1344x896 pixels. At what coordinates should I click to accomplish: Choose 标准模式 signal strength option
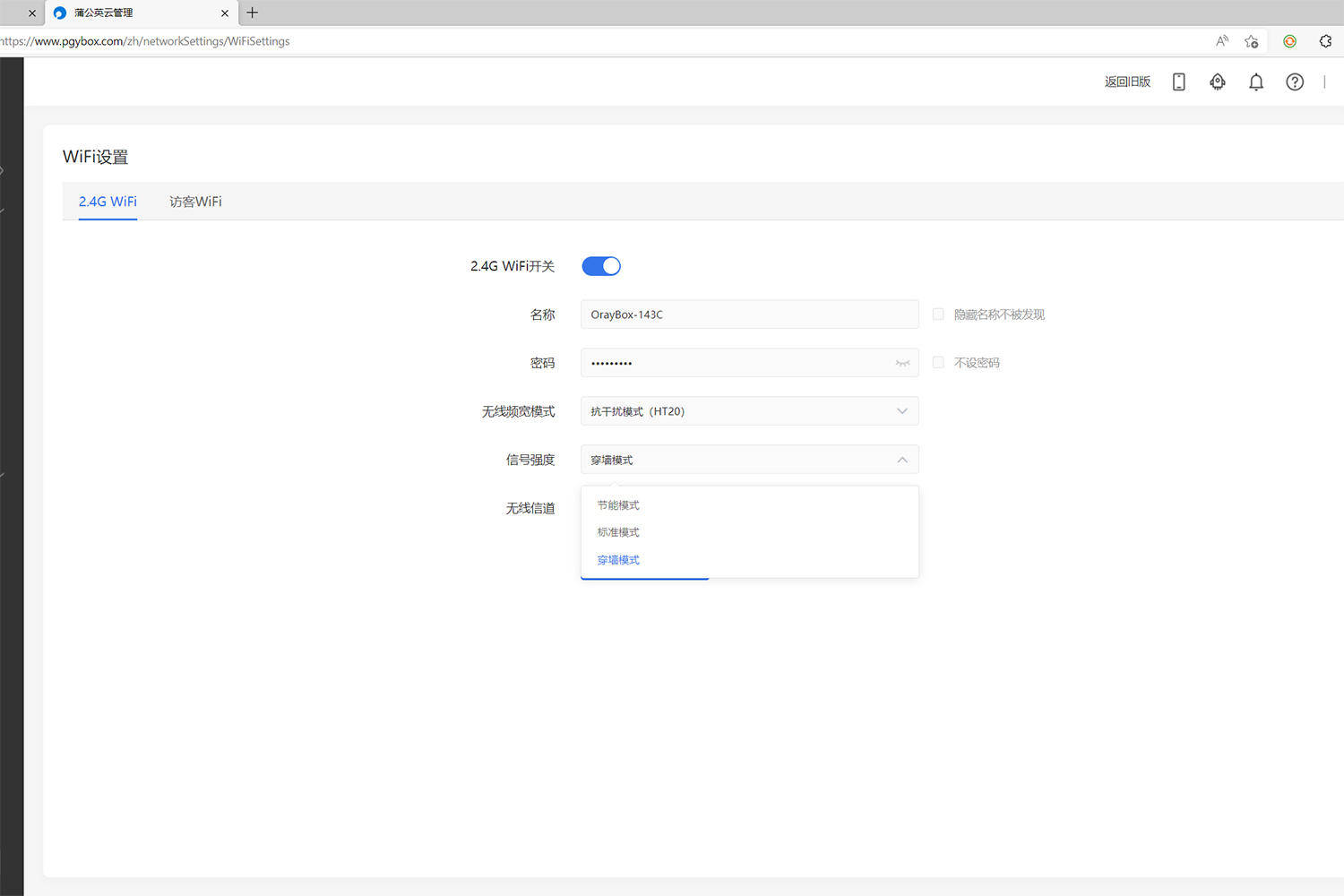point(618,532)
